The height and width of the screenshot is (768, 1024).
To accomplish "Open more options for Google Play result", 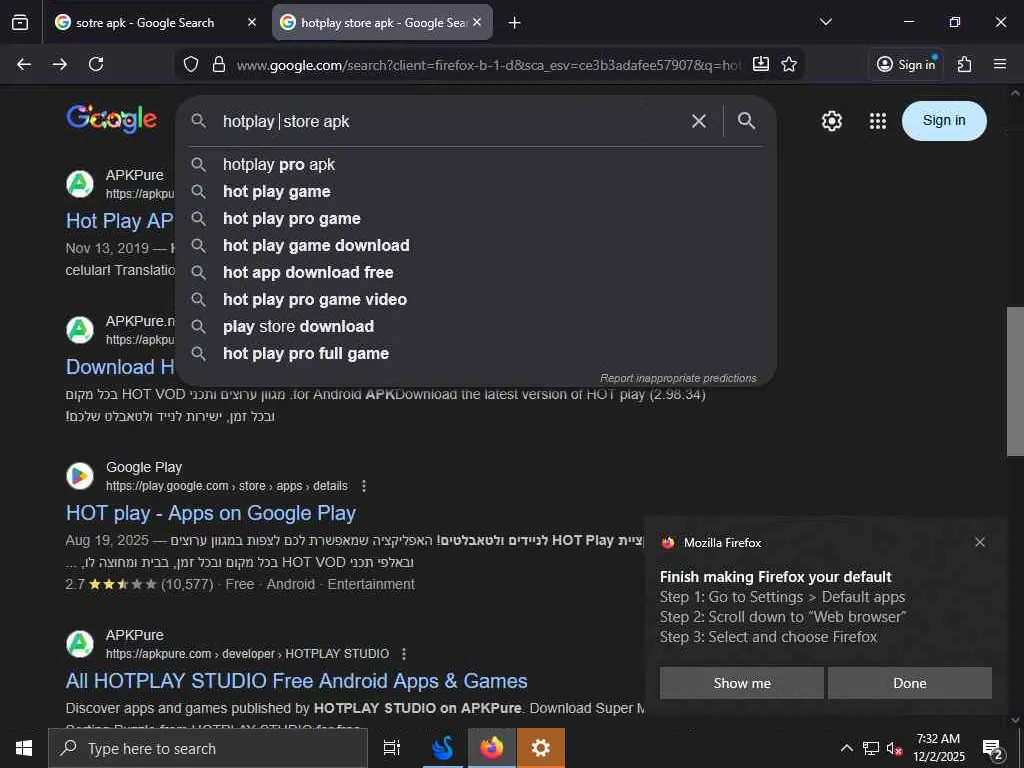I will 364,486.
